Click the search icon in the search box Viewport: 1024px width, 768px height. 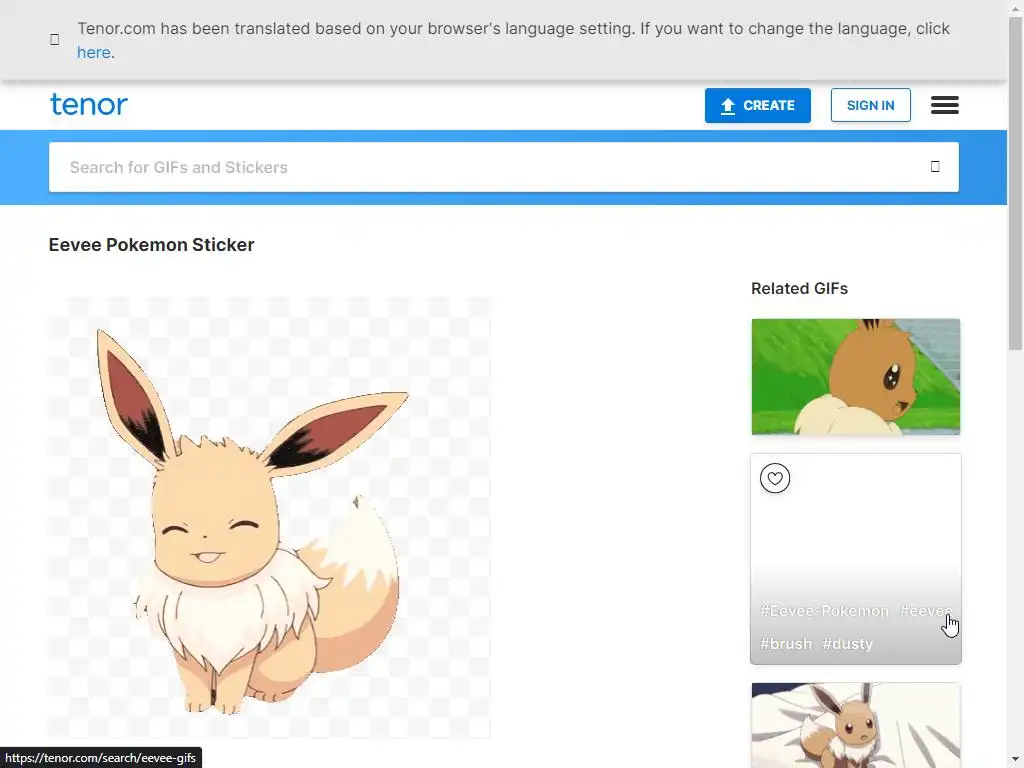(935, 167)
